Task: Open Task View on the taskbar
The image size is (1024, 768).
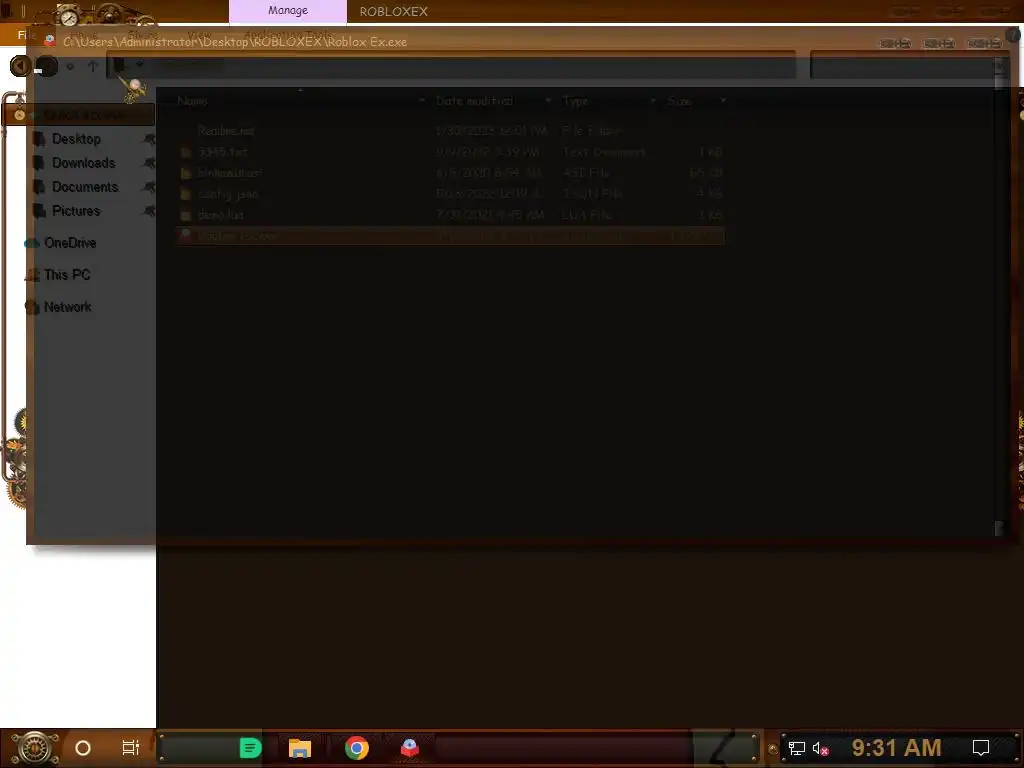Action: pos(131,748)
